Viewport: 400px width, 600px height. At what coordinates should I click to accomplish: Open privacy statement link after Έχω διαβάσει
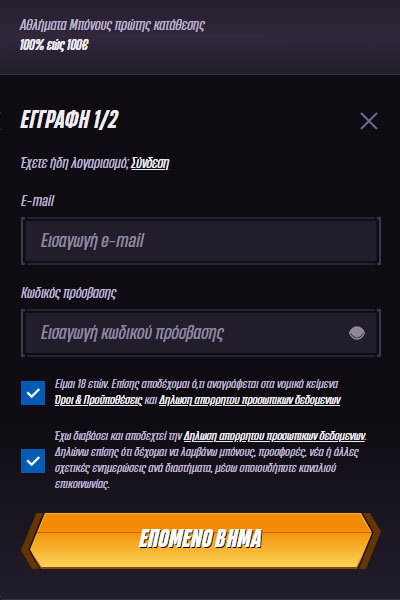[274, 436]
